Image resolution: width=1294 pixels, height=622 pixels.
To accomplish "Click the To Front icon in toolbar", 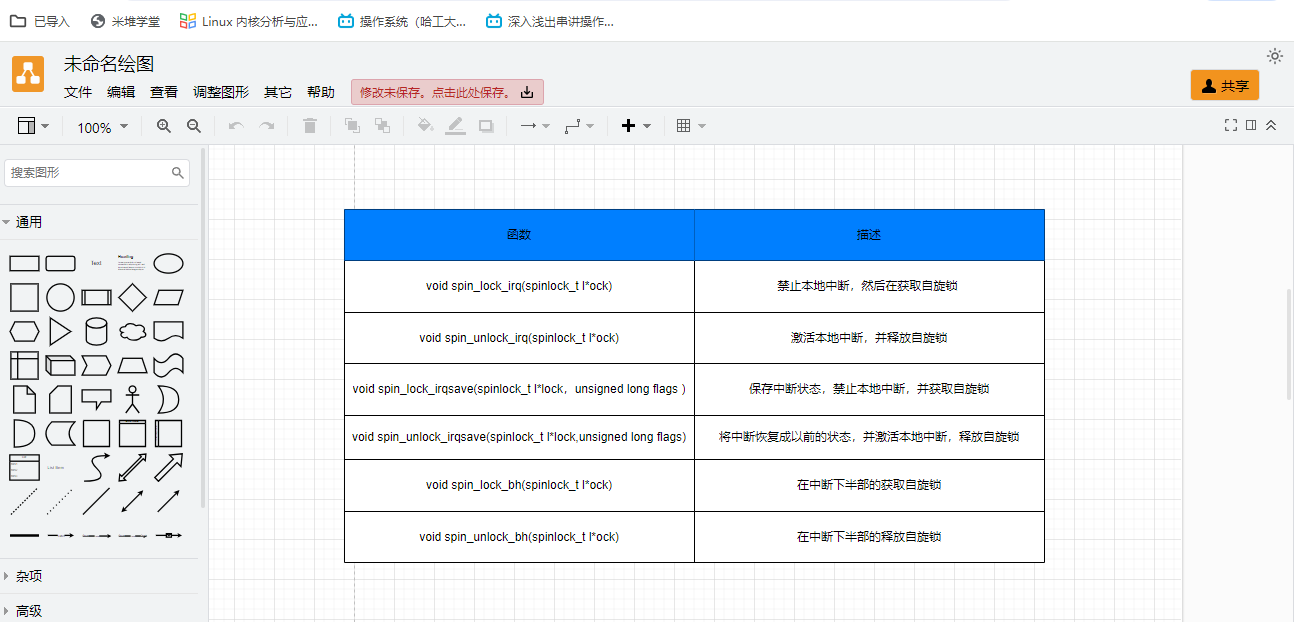I will click(x=351, y=126).
